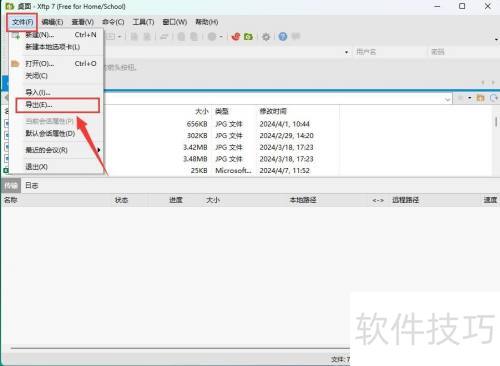Viewport: 500px width, 366px height.
Task: Click the grayed transfer arrows toolbar icon
Action: pos(164,36)
